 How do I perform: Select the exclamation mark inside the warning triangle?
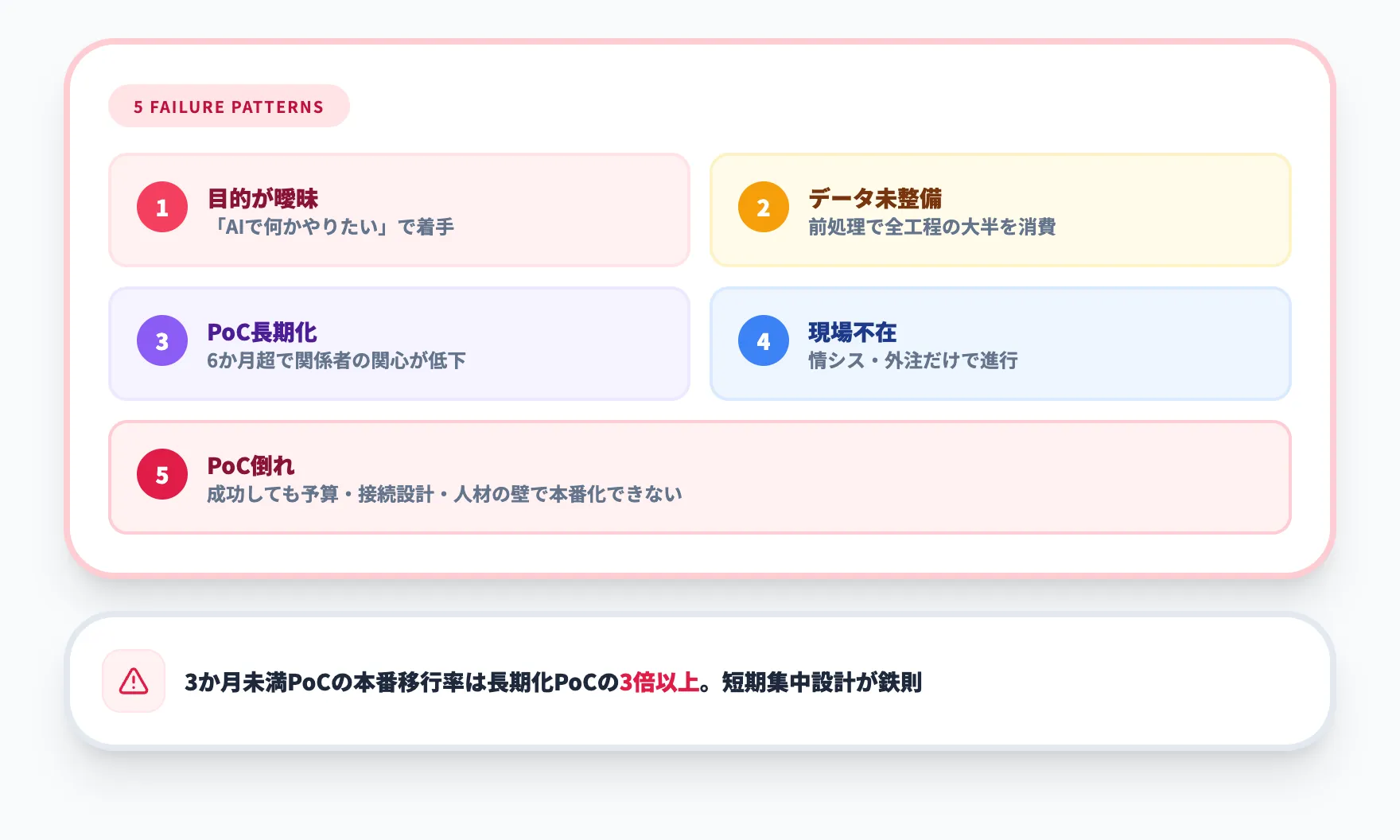click(x=133, y=682)
